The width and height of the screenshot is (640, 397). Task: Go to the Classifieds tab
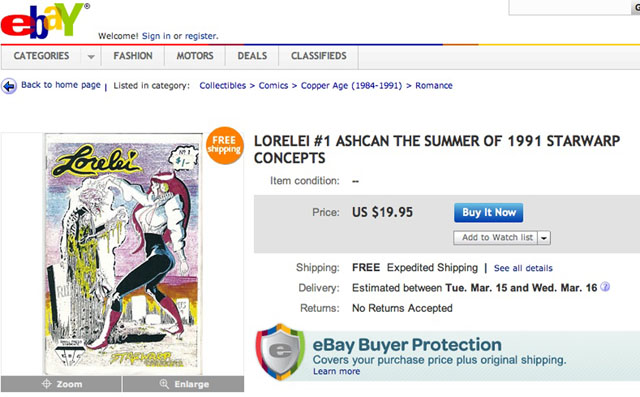point(319,56)
